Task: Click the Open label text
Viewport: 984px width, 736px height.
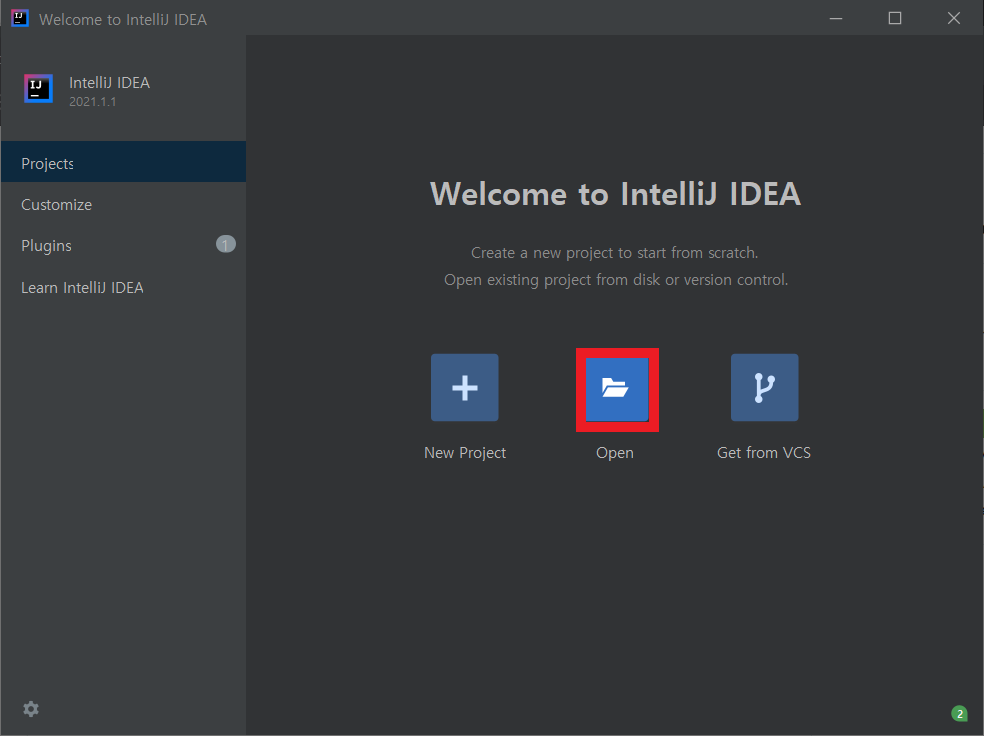Action: pyautogui.click(x=615, y=453)
